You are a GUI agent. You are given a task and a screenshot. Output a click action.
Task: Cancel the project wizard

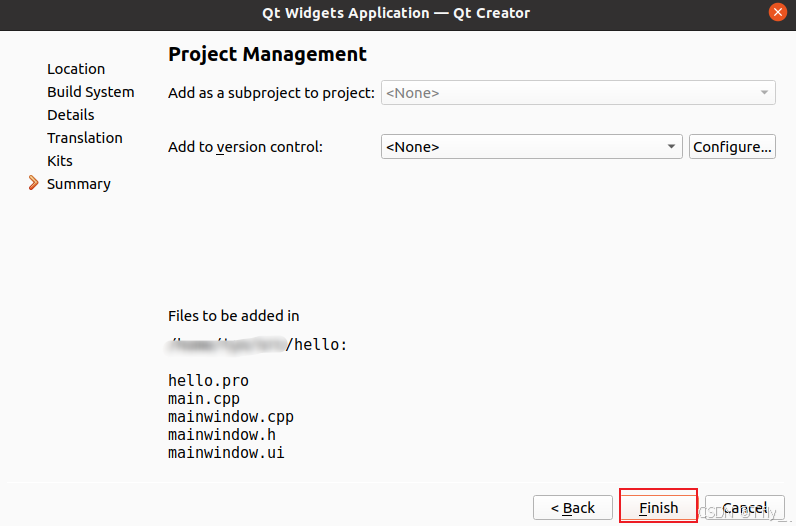(x=745, y=507)
